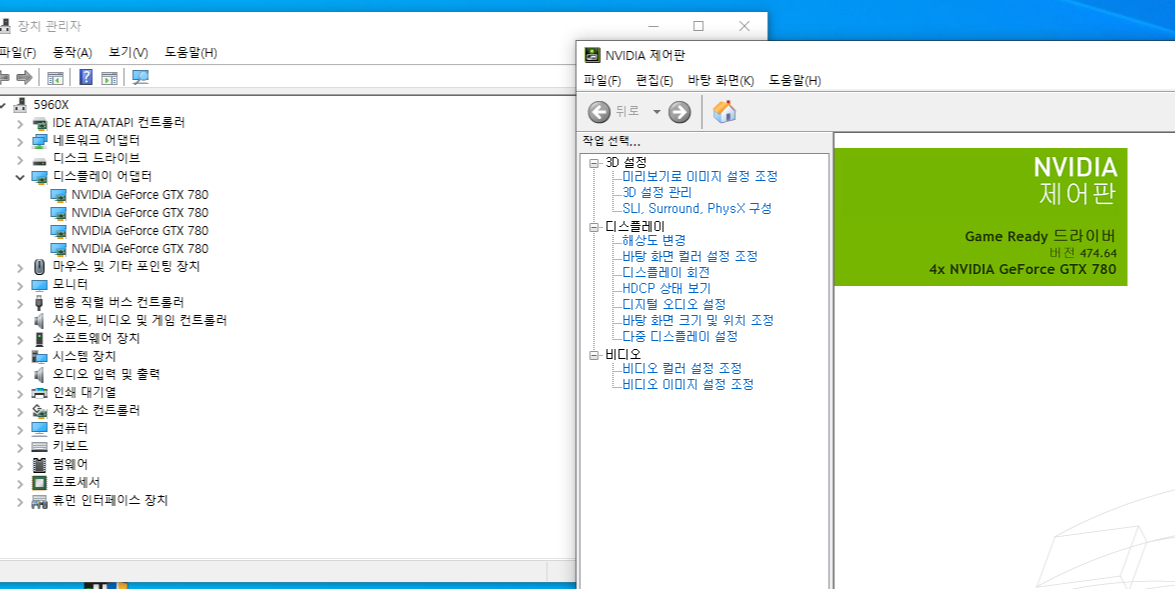This screenshot has height=589, width=1175.
Task: Collapse 디스플레이 tree in NVIDIA panel
Action: (594, 226)
